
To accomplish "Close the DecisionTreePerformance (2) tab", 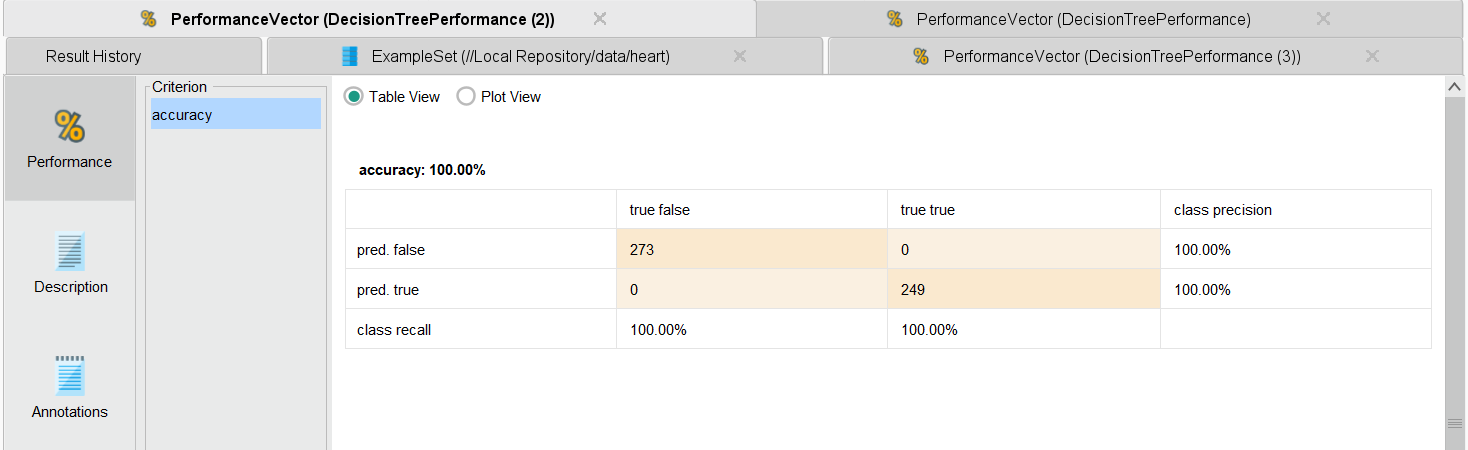I will (x=600, y=19).
